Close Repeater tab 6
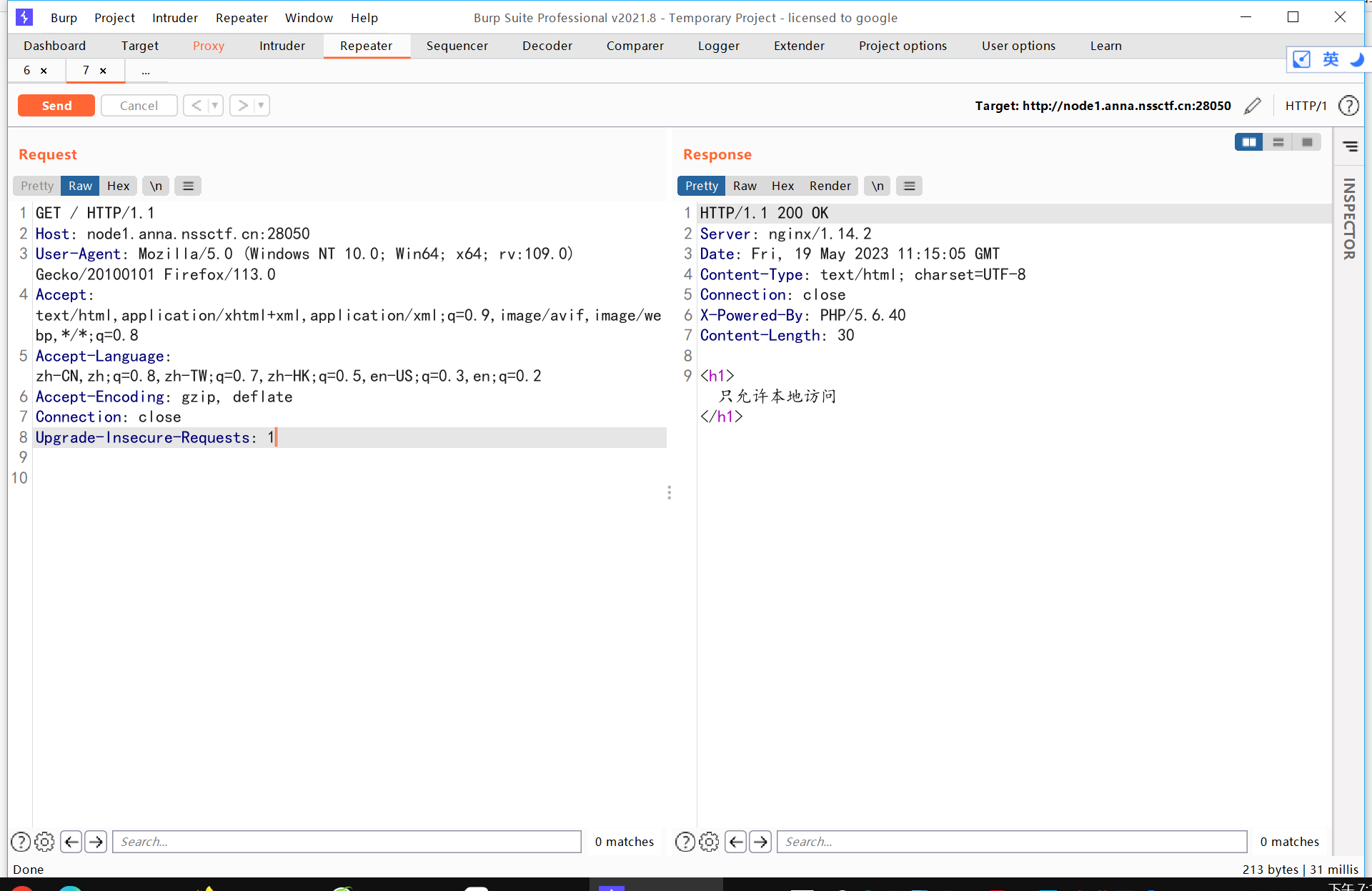Viewport: 1372px width, 891px height. 44,70
